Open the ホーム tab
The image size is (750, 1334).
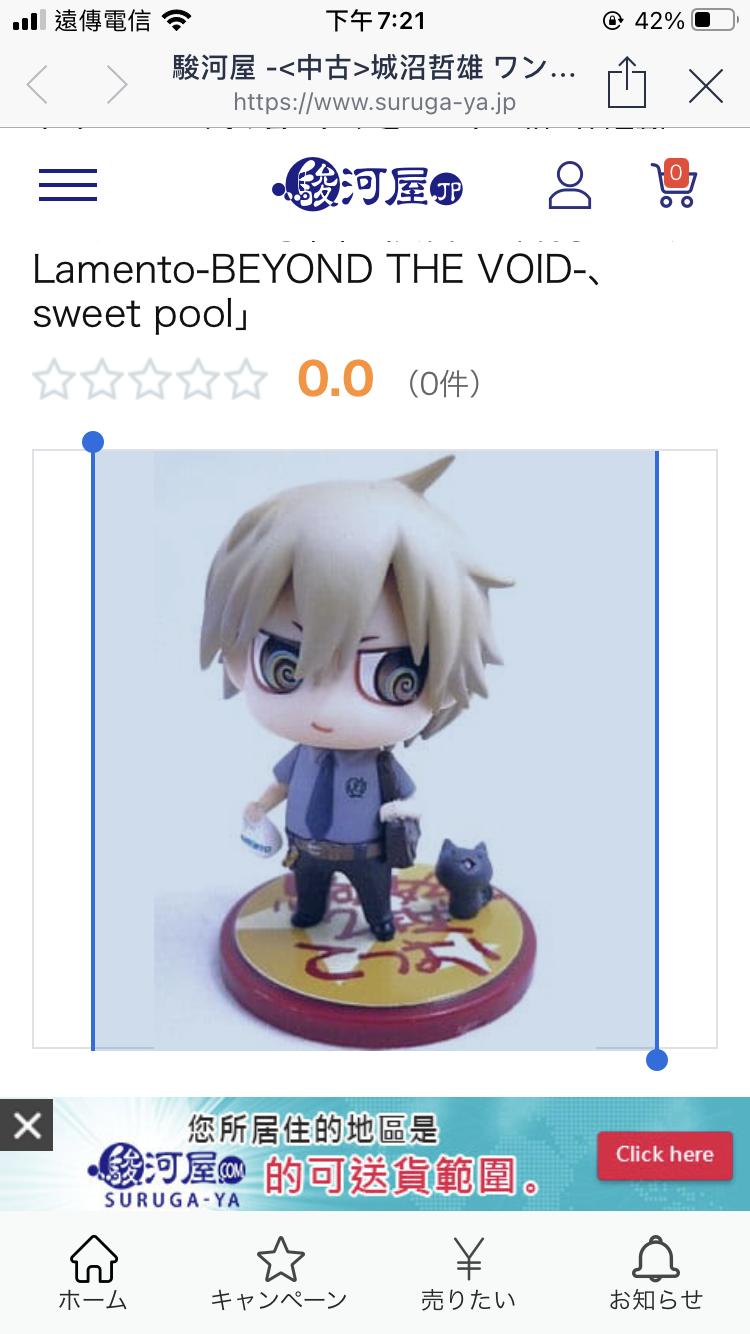(x=93, y=1273)
